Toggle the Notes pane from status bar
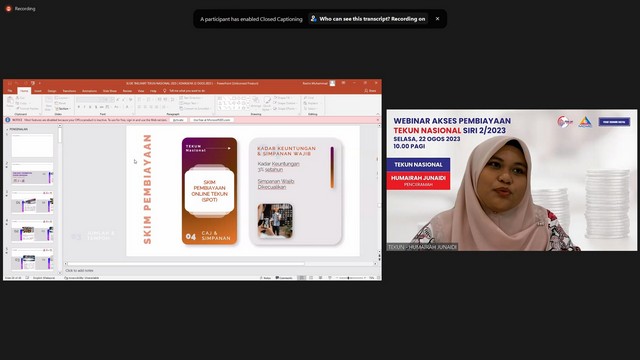This screenshot has height=360, width=640. [266, 278]
